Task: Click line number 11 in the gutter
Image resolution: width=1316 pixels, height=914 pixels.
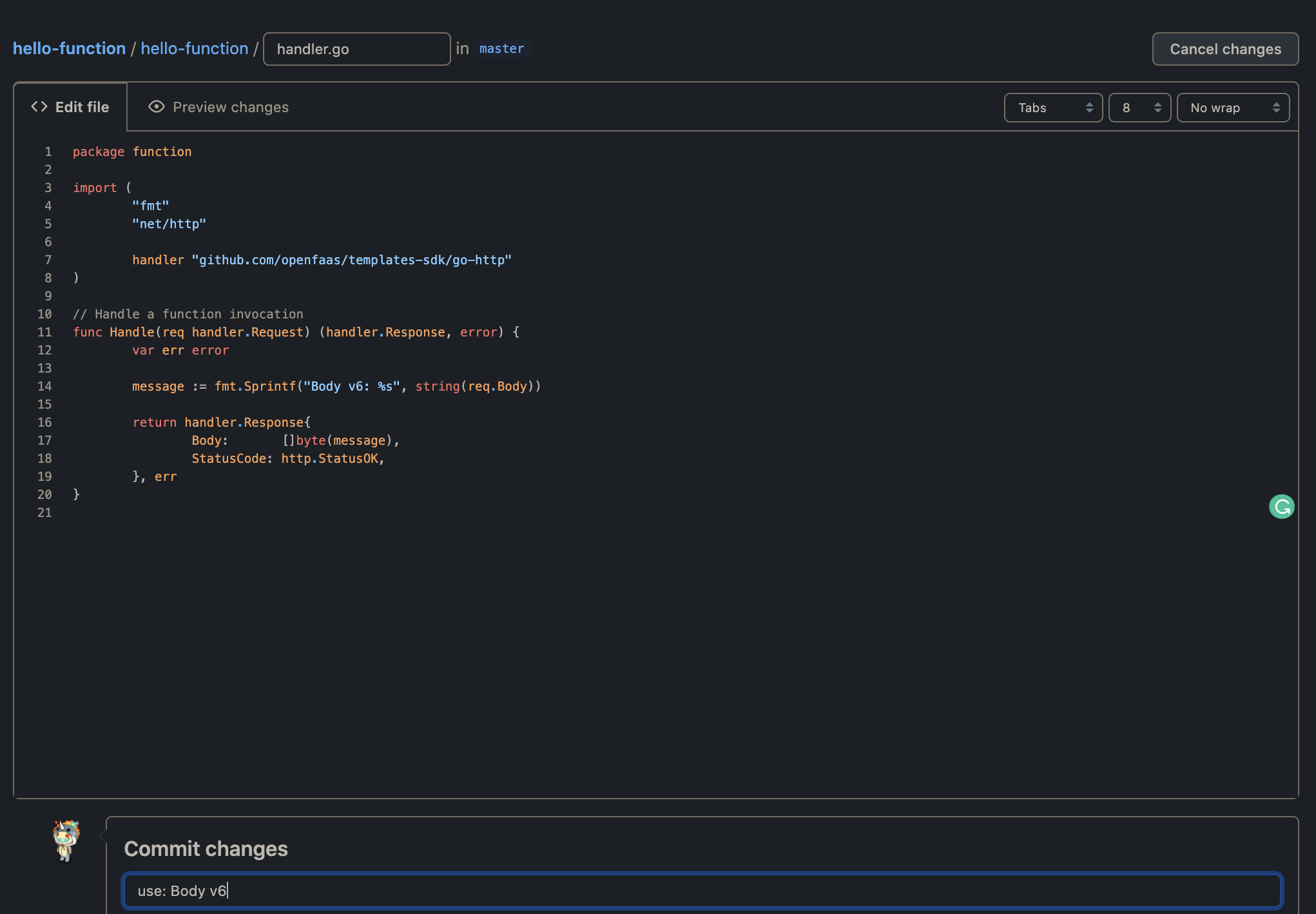Action: pos(44,333)
